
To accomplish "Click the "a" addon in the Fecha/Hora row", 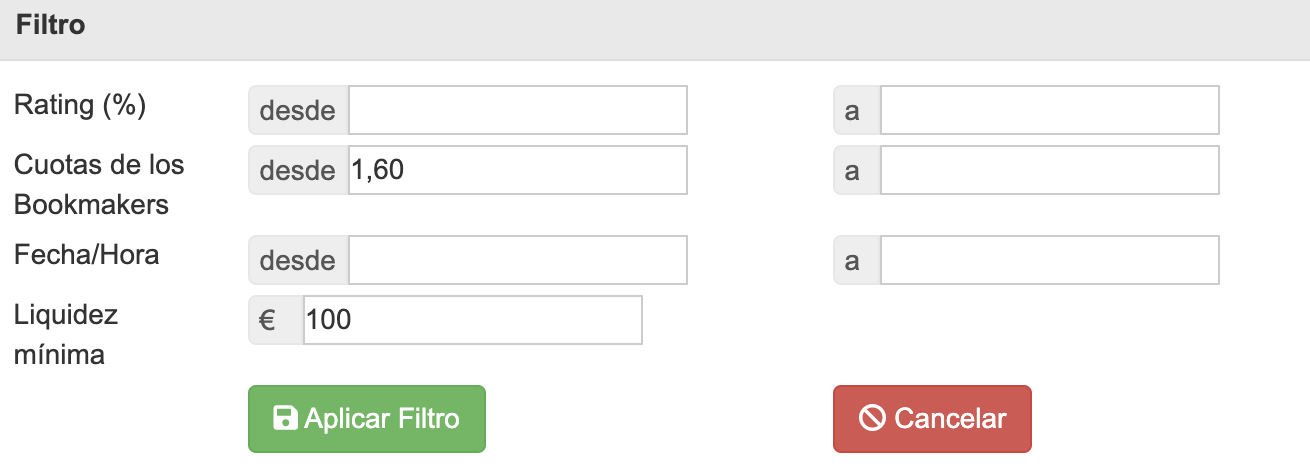I will tap(853, 260).
